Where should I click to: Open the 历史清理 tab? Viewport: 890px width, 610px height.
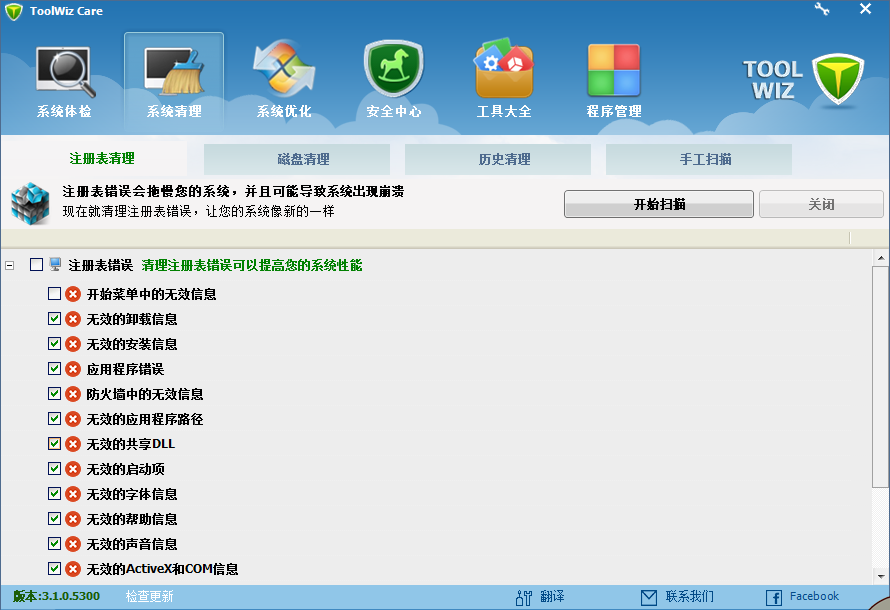pos(497,158)
